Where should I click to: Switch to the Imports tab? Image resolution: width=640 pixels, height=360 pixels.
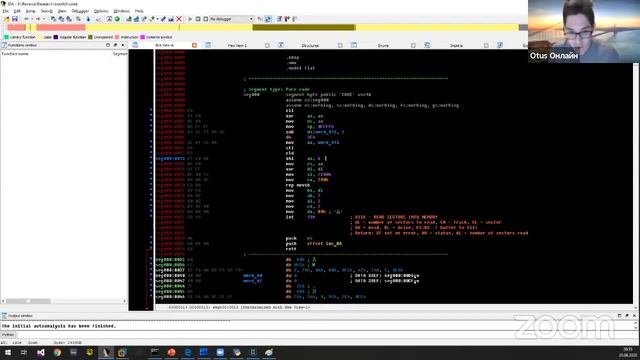tap(456, 45)
